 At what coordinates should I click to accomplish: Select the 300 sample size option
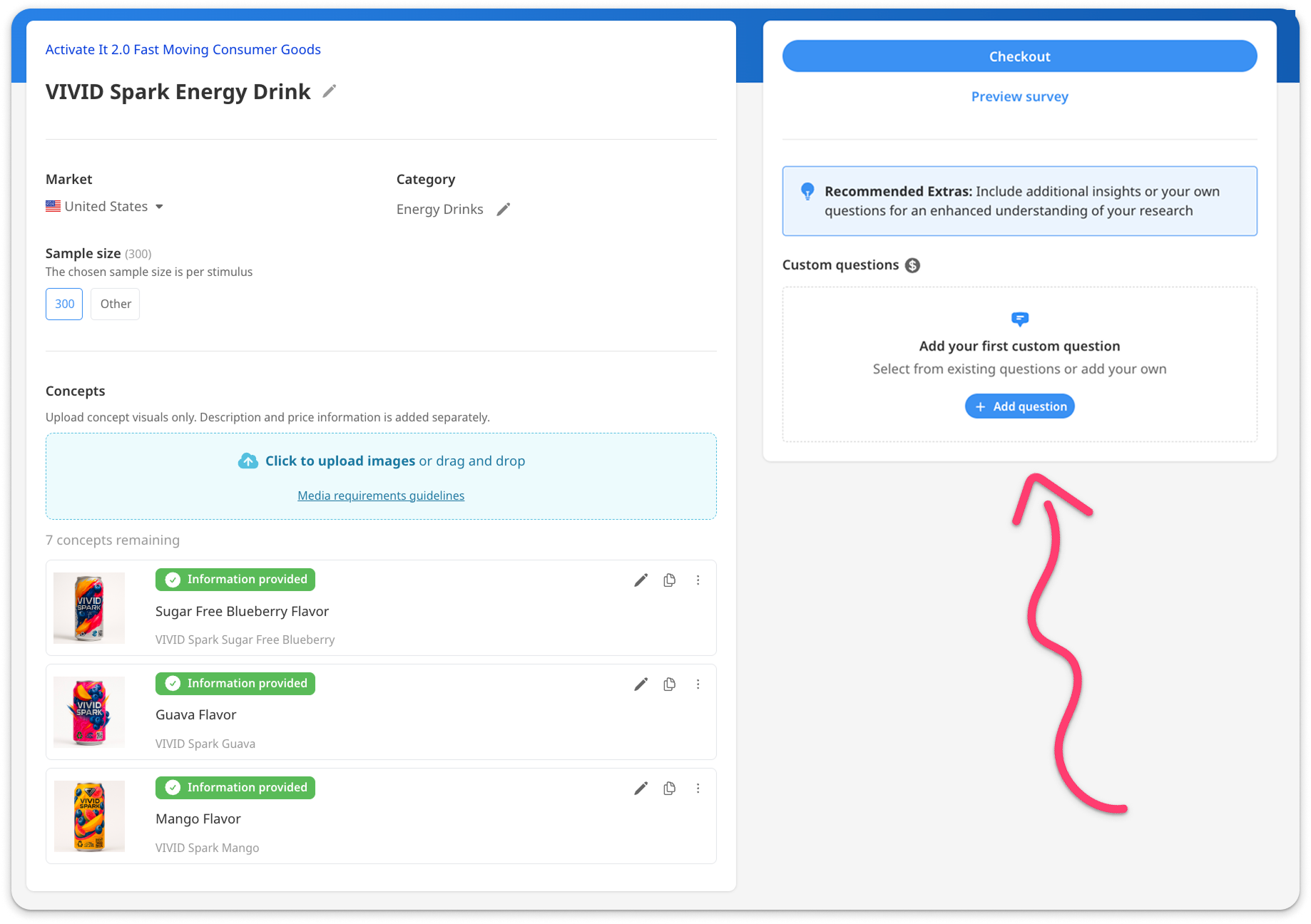pyautogui.click(x=64, y=304)
